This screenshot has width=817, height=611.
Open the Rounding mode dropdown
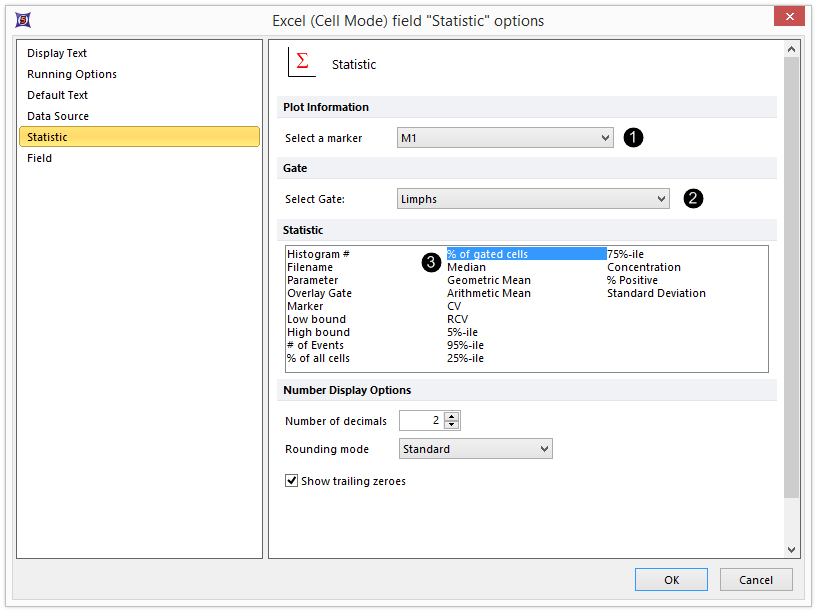point(475,449)
